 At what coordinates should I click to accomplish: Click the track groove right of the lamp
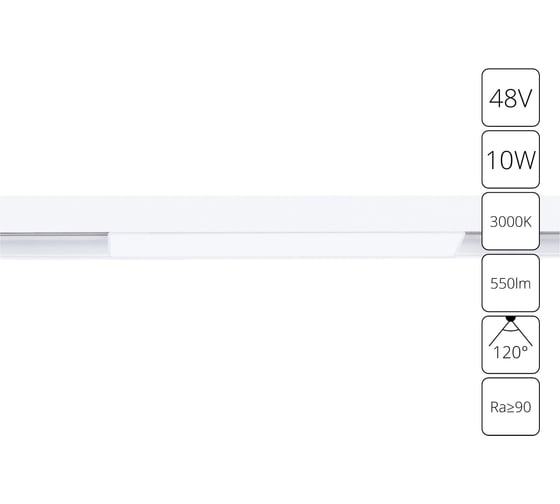(473, 234)
